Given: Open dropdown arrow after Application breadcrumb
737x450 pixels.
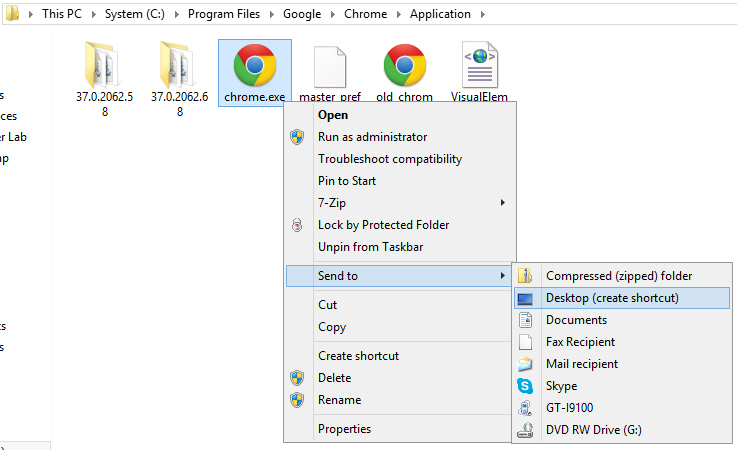Looking at the screenshot, I should (x=483, y=15).
